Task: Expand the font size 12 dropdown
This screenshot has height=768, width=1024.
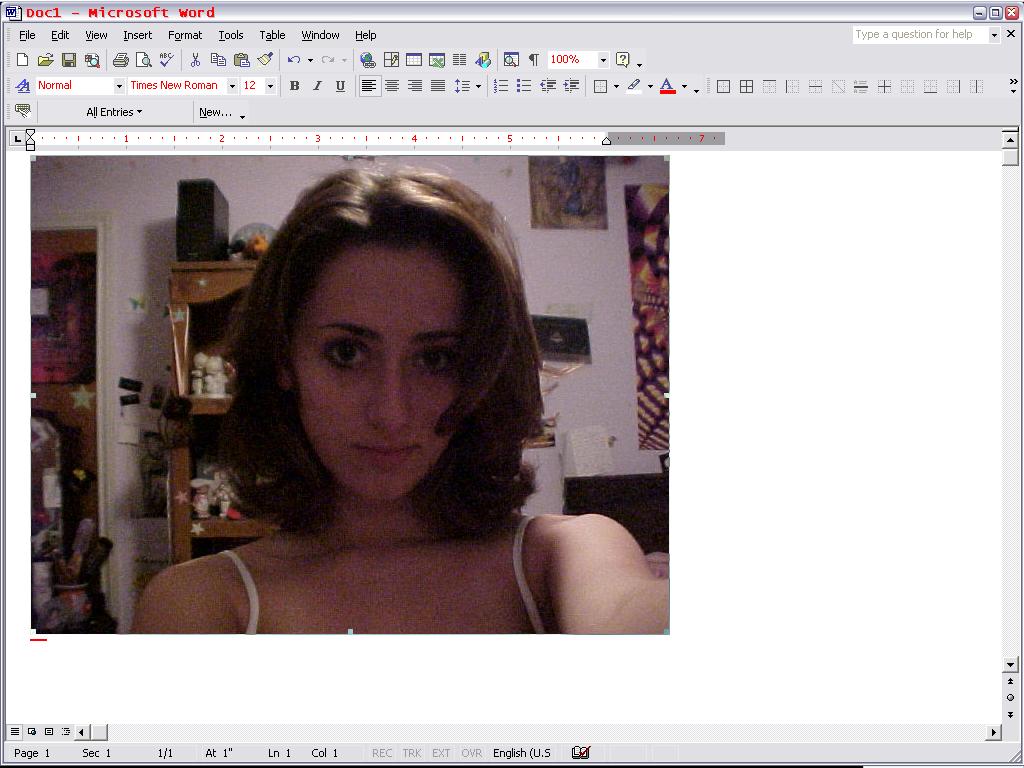Action: (x=270, y=86)
